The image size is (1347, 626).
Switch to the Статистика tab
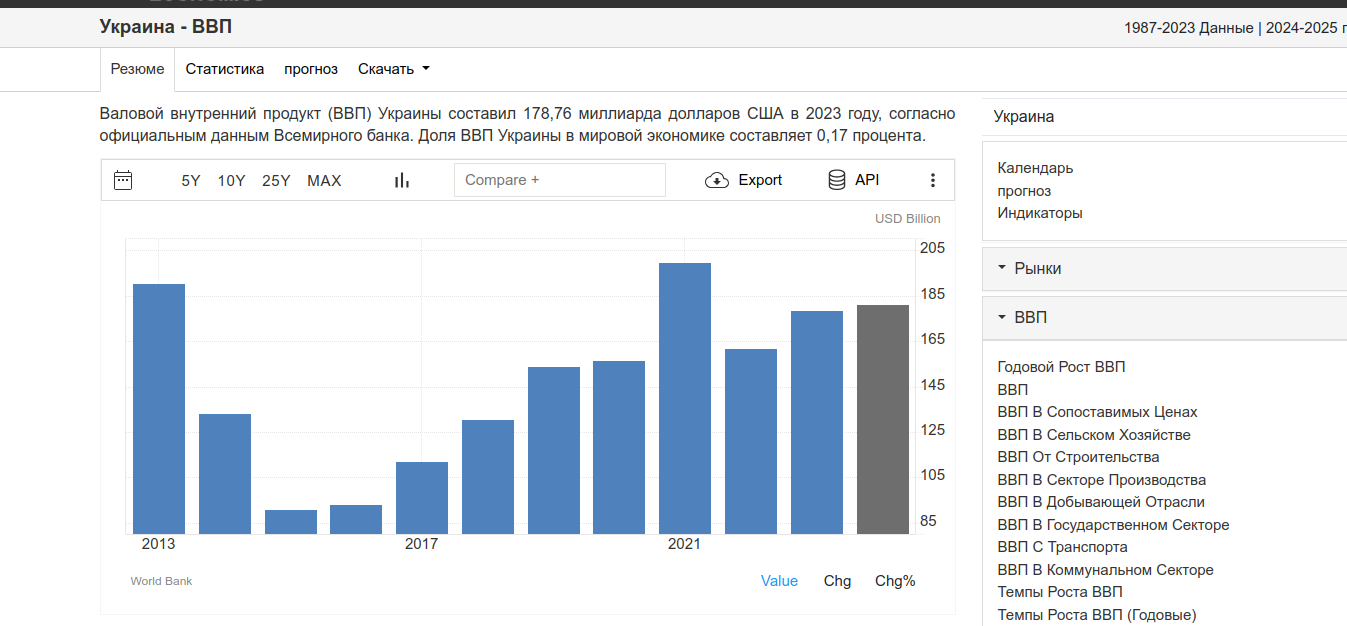[225, 69]
